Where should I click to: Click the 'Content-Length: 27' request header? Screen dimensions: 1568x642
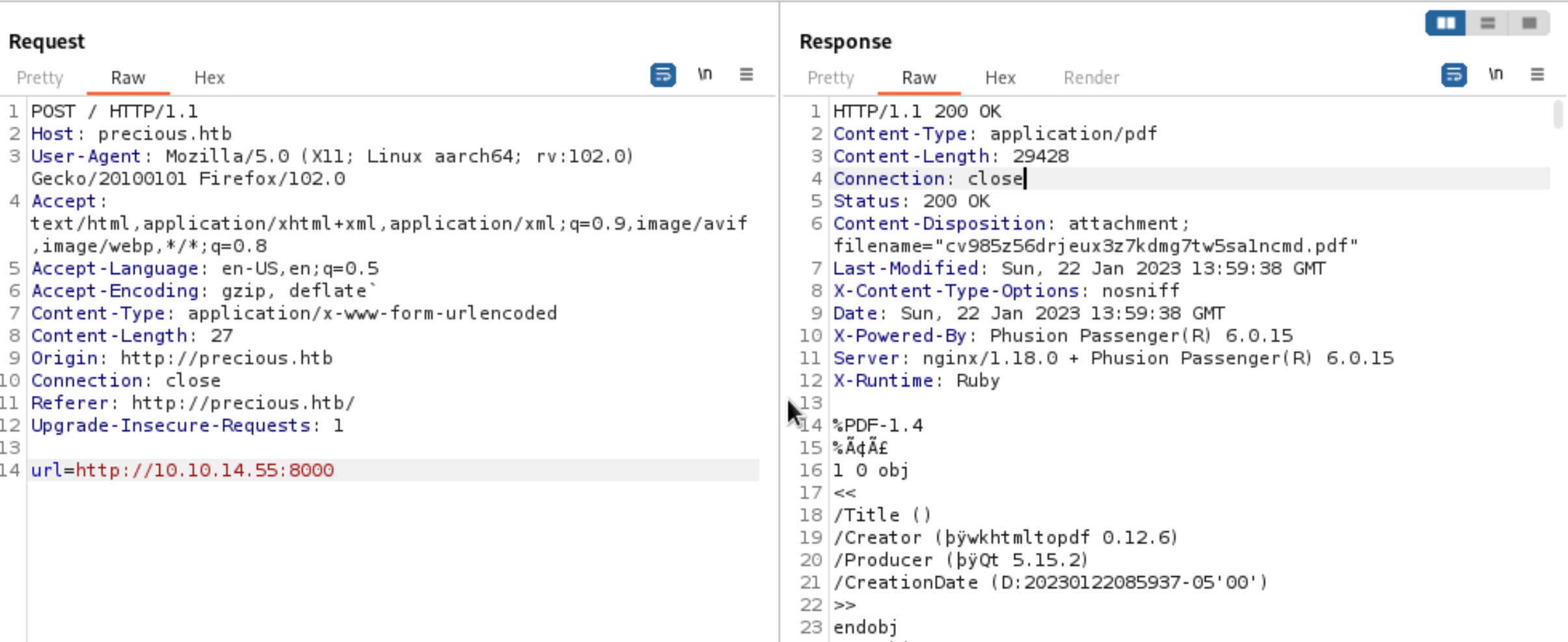coord(131,336)
